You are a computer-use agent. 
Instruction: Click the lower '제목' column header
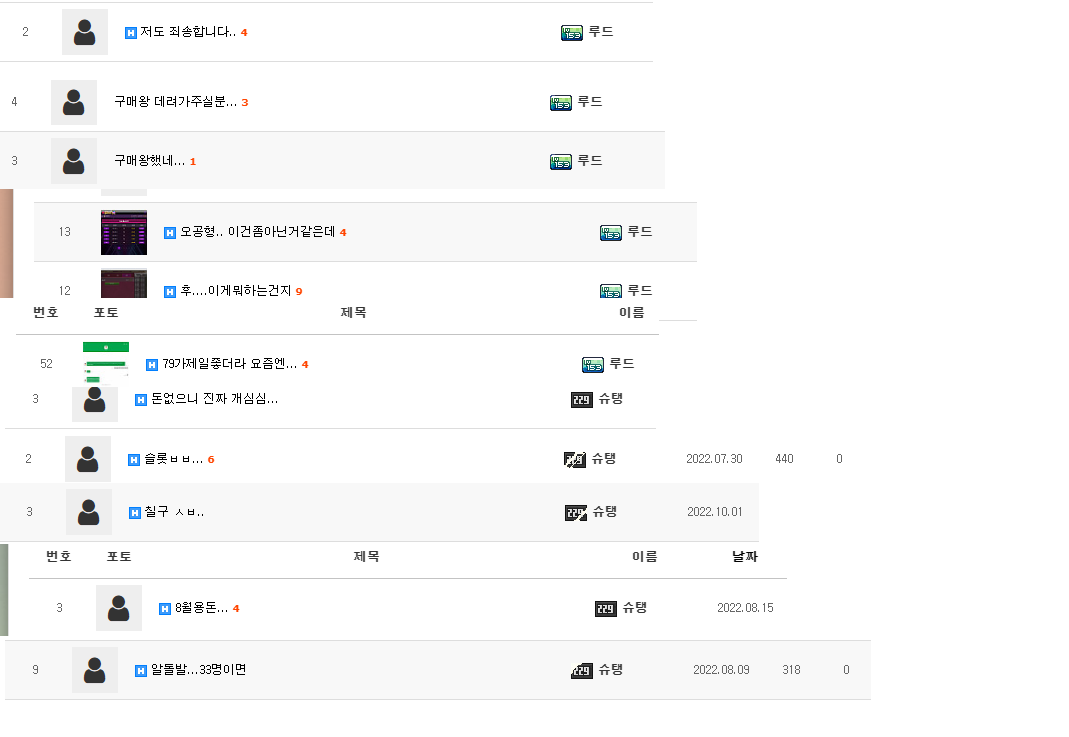(366, 556)
